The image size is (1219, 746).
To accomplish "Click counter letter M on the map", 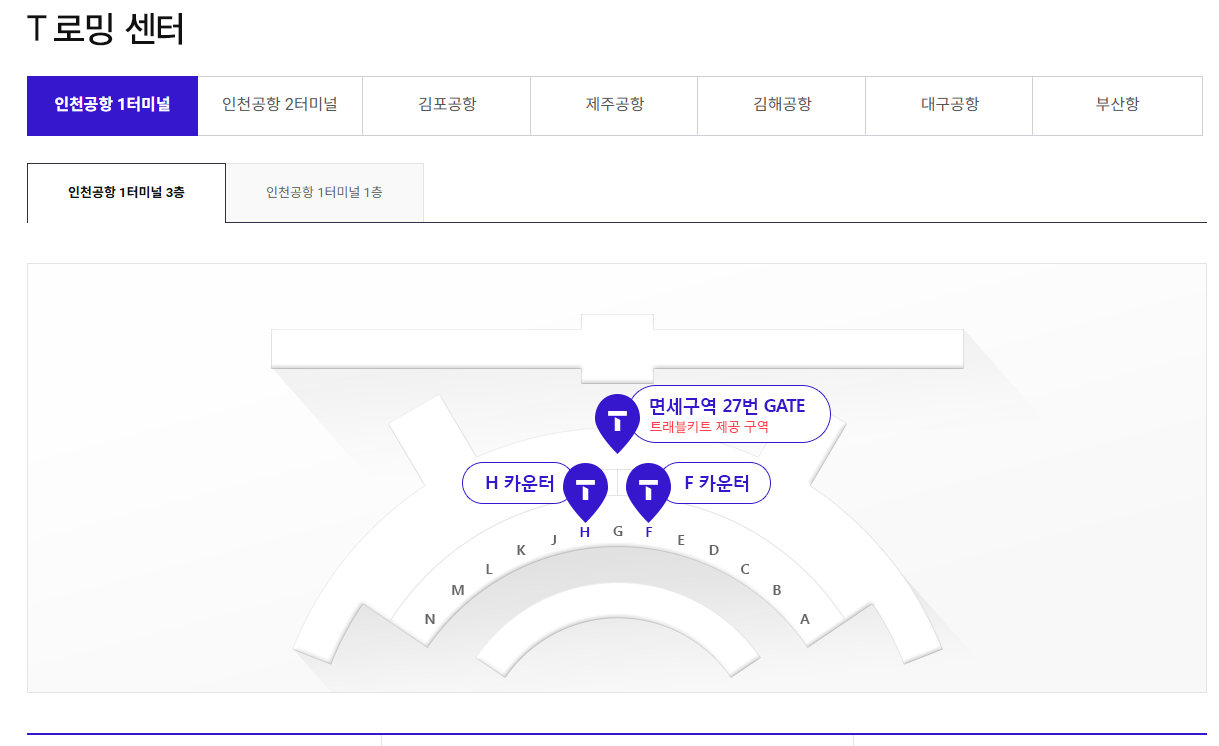I will [458, 590].
